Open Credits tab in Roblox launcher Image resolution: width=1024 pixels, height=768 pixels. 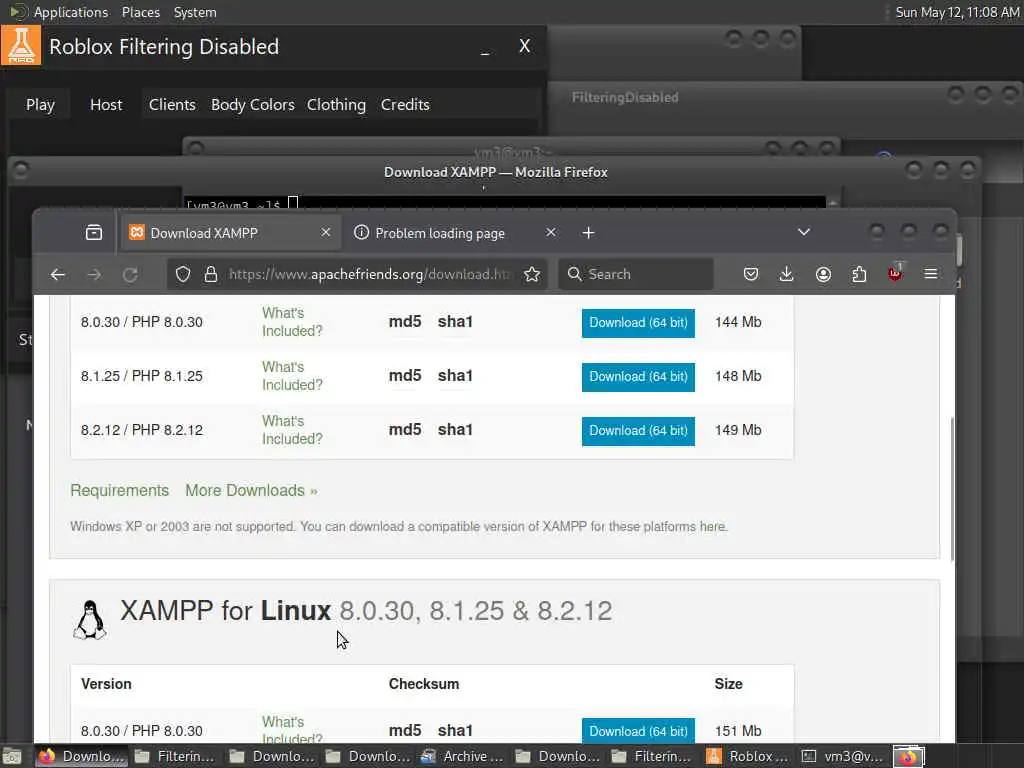[405, 104]
